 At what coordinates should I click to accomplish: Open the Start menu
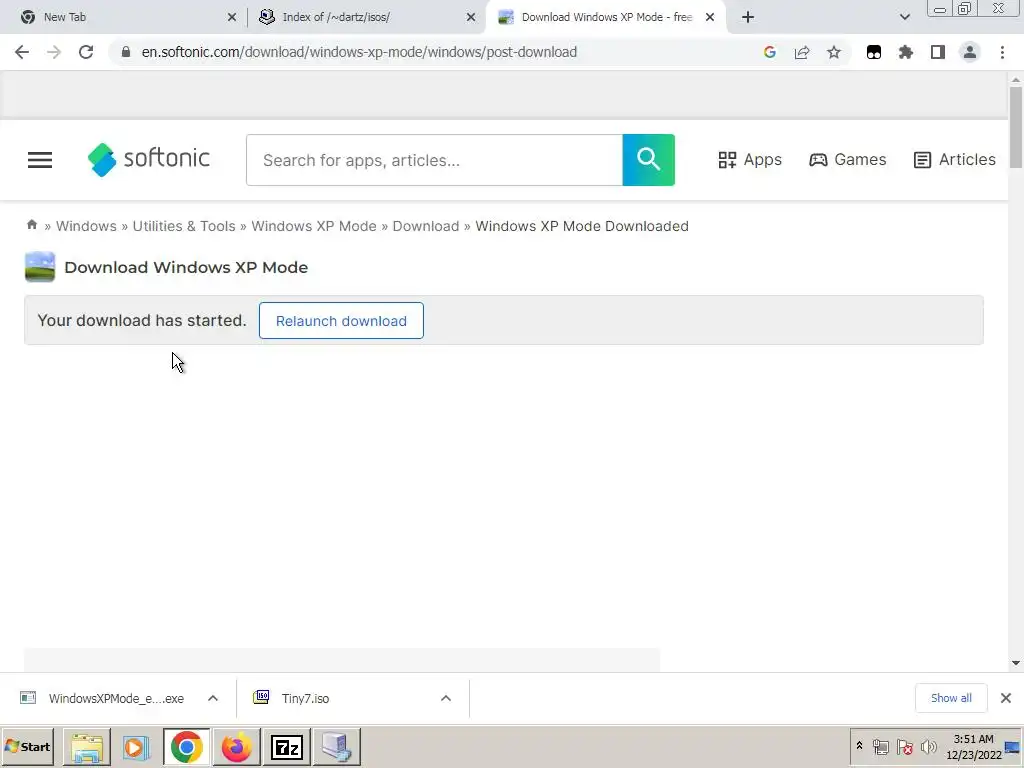click(28, 747)
